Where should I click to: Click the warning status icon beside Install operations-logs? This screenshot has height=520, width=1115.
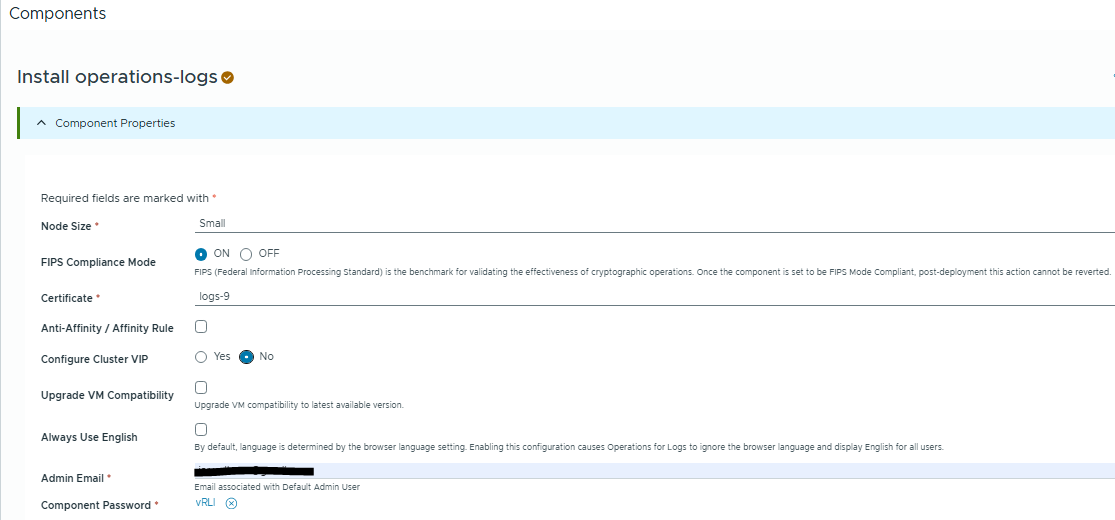228,78
